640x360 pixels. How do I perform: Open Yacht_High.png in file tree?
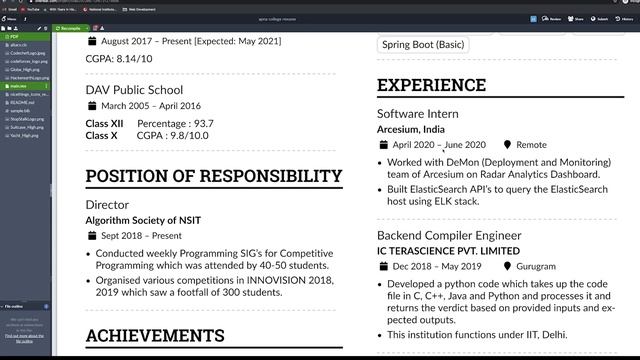(x=25, y=136)
